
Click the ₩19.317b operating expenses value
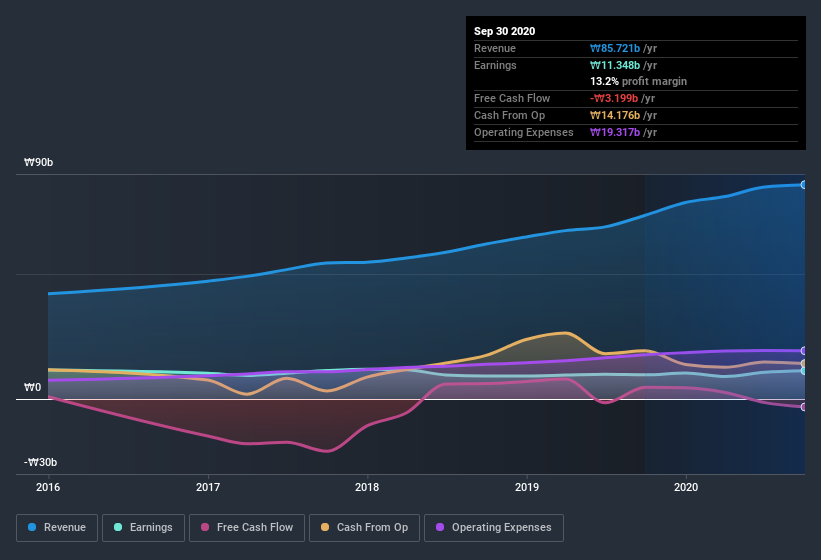[615, 132]
